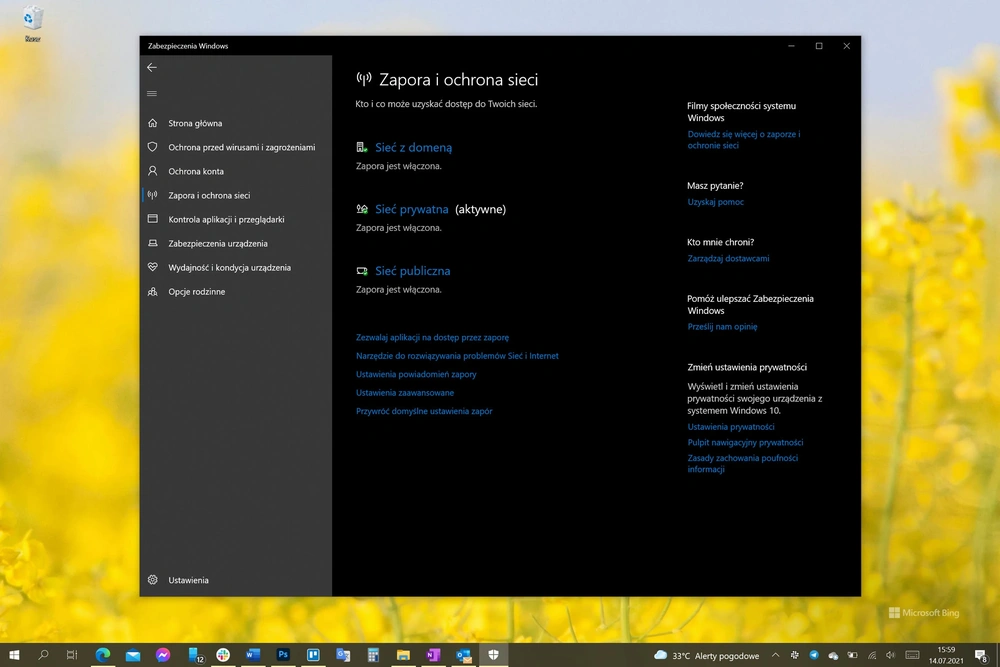Open Strona główna from sidebar
The image size is (1000, 667).
coord(195,123)
